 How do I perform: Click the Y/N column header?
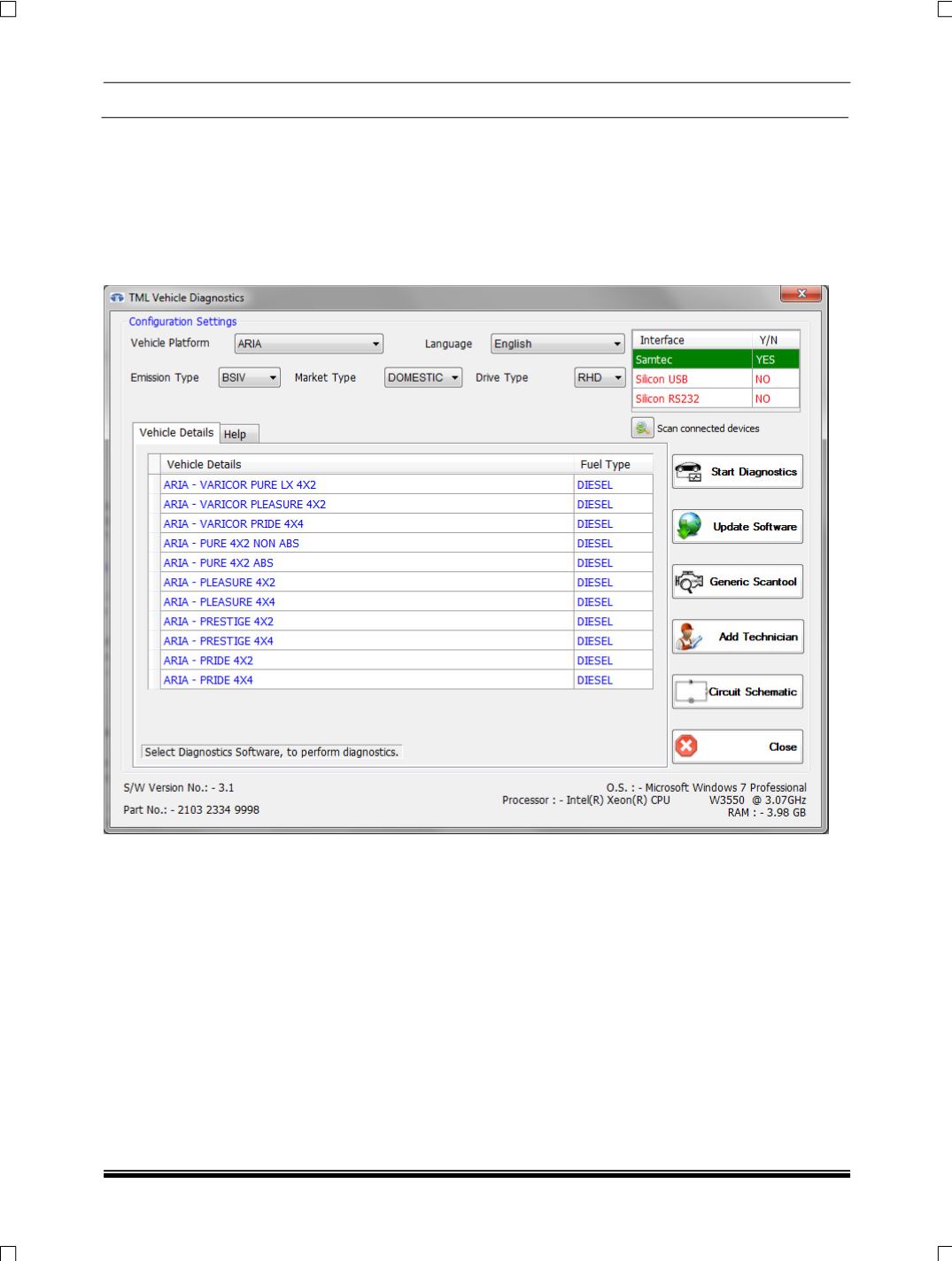click(x=776, y=340)
